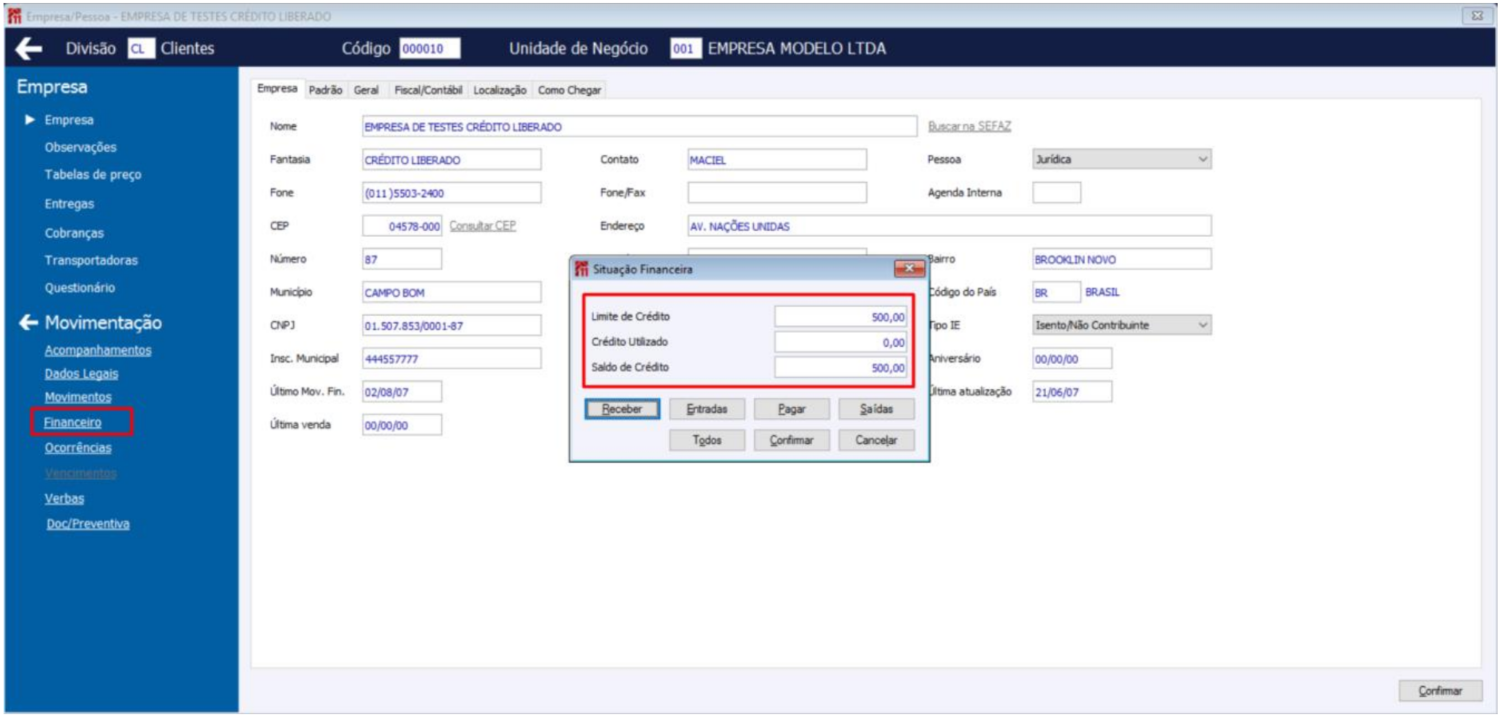
Task: Click the Fantasia input field
Action: pos(451,160)
